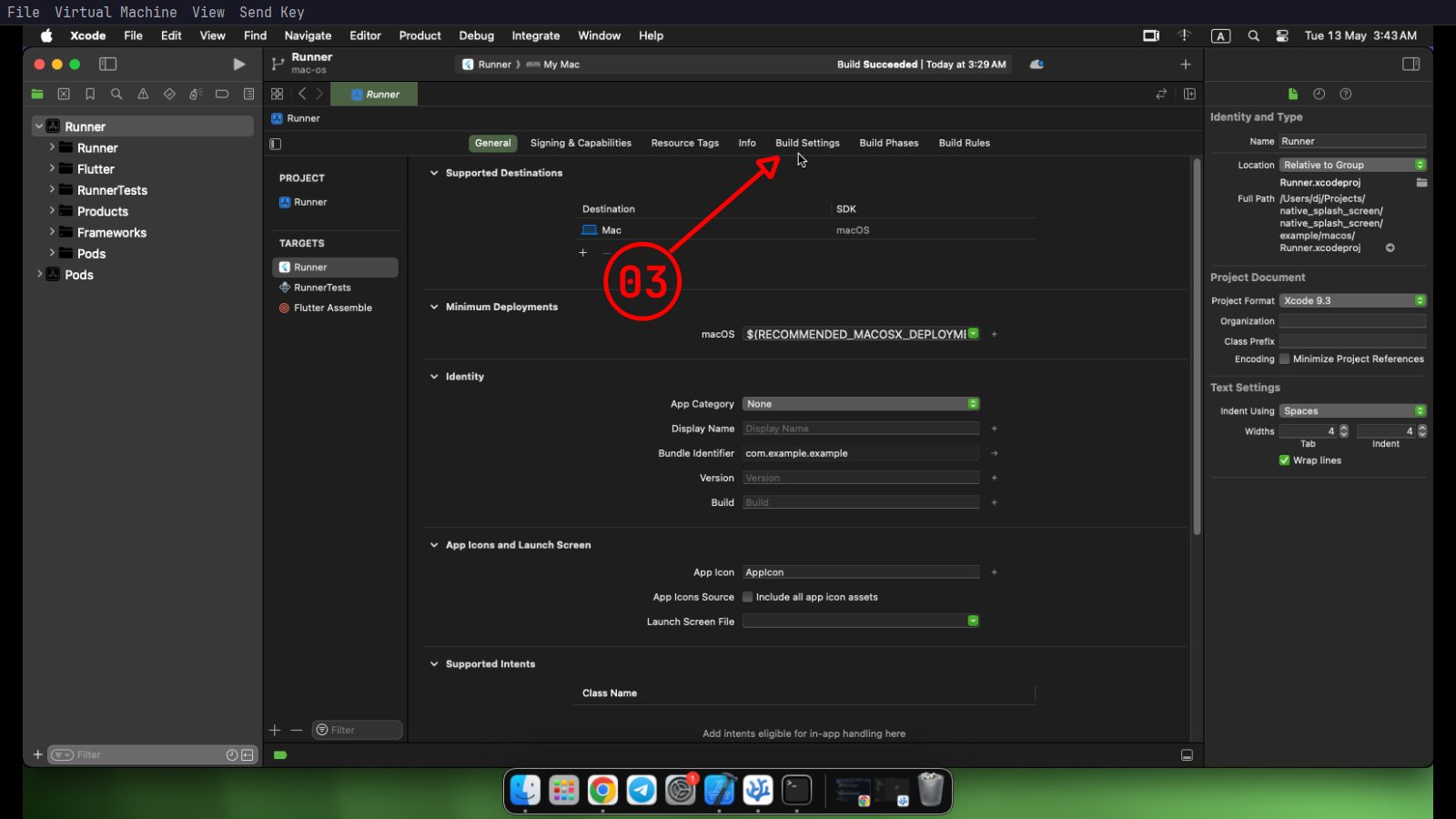Expand the RunnerTests folder
This screenshot has width=1456, height=819.
pos(52,189)
